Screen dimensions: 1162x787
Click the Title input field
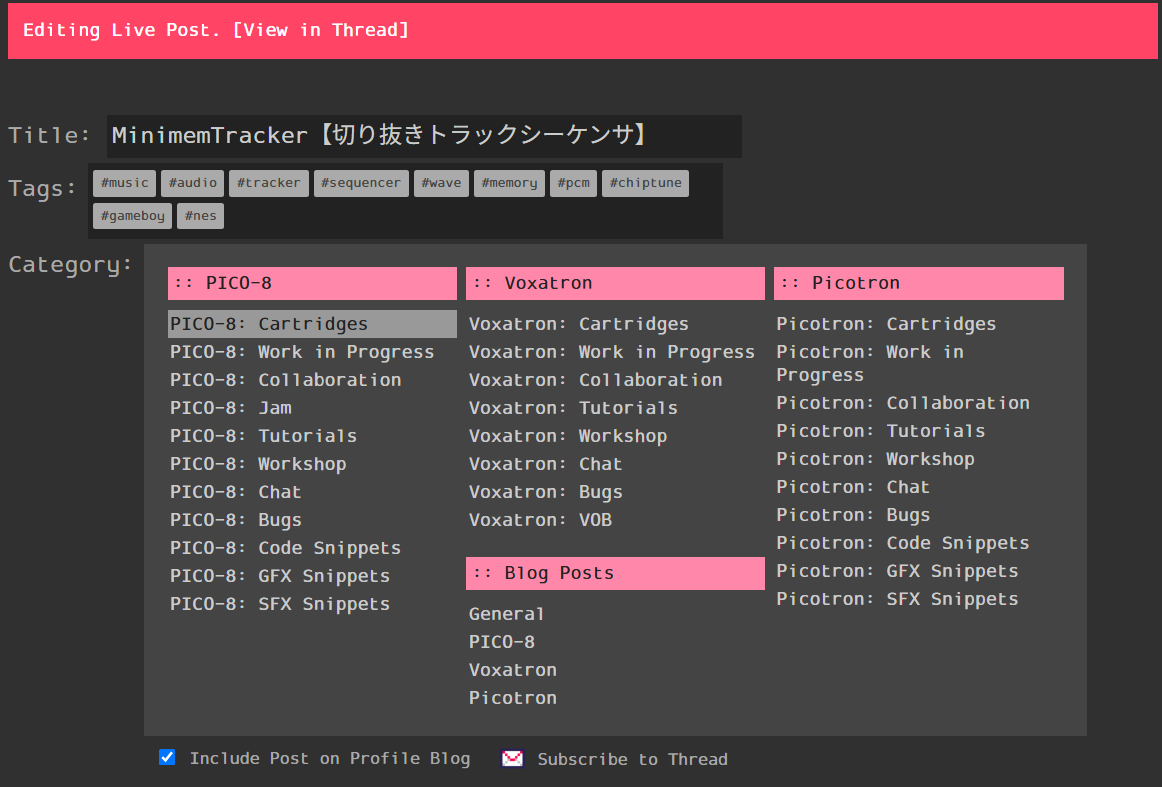click(424, 136)
